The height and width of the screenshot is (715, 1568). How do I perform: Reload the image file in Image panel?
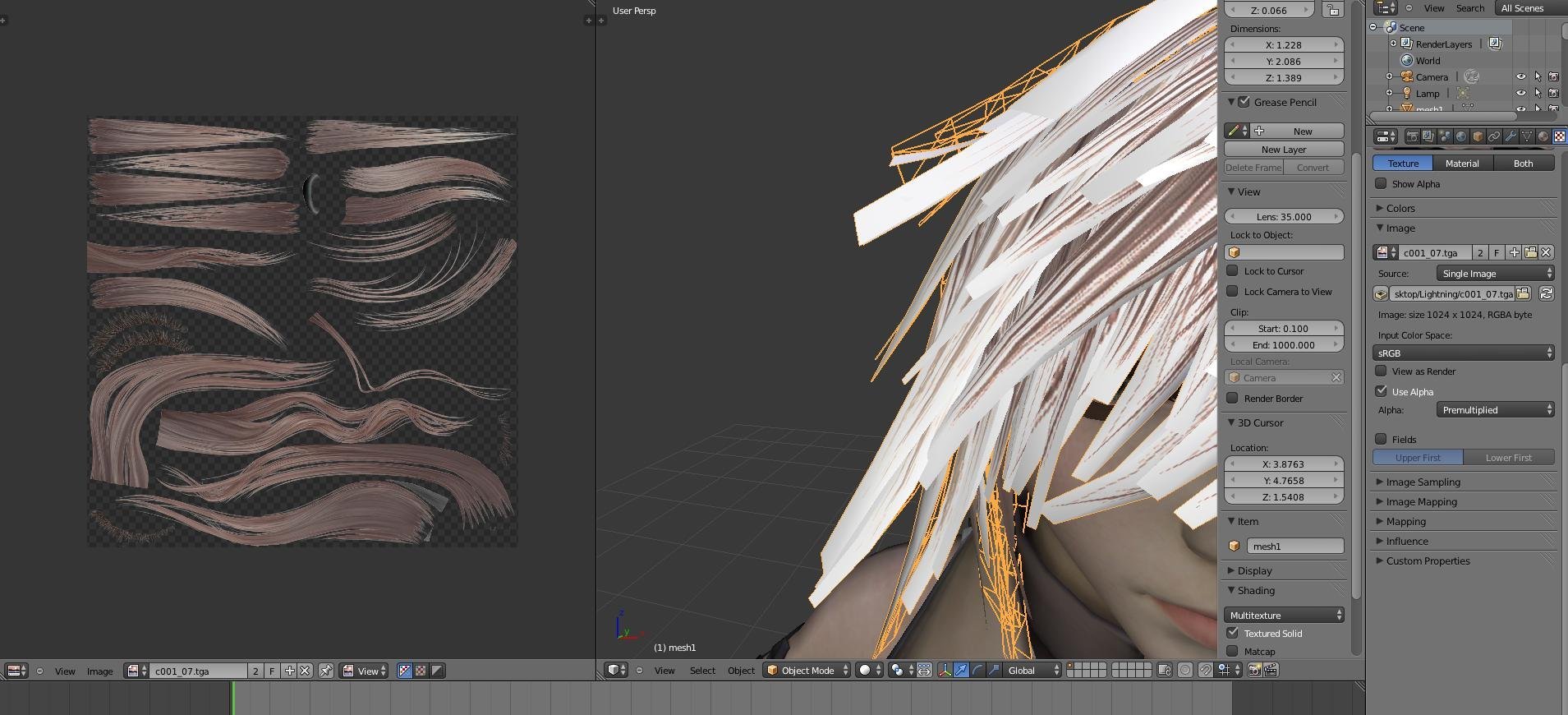click(x=1547, y=293)
